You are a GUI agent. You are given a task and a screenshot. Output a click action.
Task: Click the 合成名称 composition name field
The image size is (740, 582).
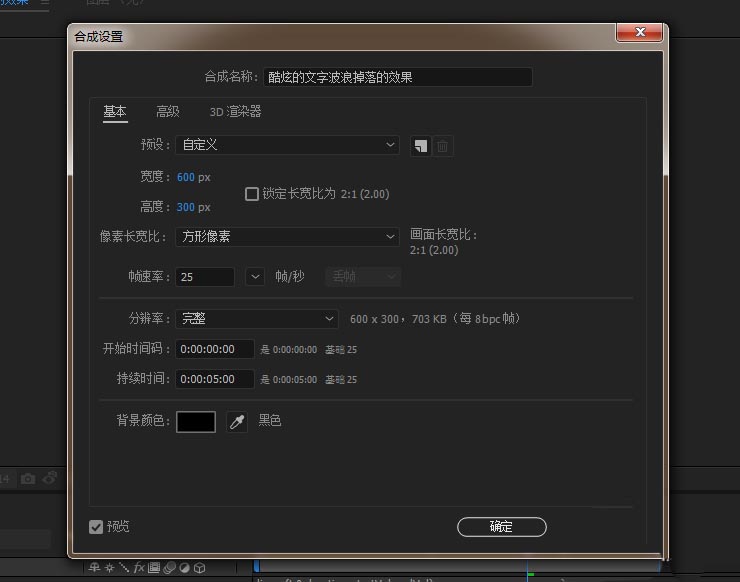398,77
